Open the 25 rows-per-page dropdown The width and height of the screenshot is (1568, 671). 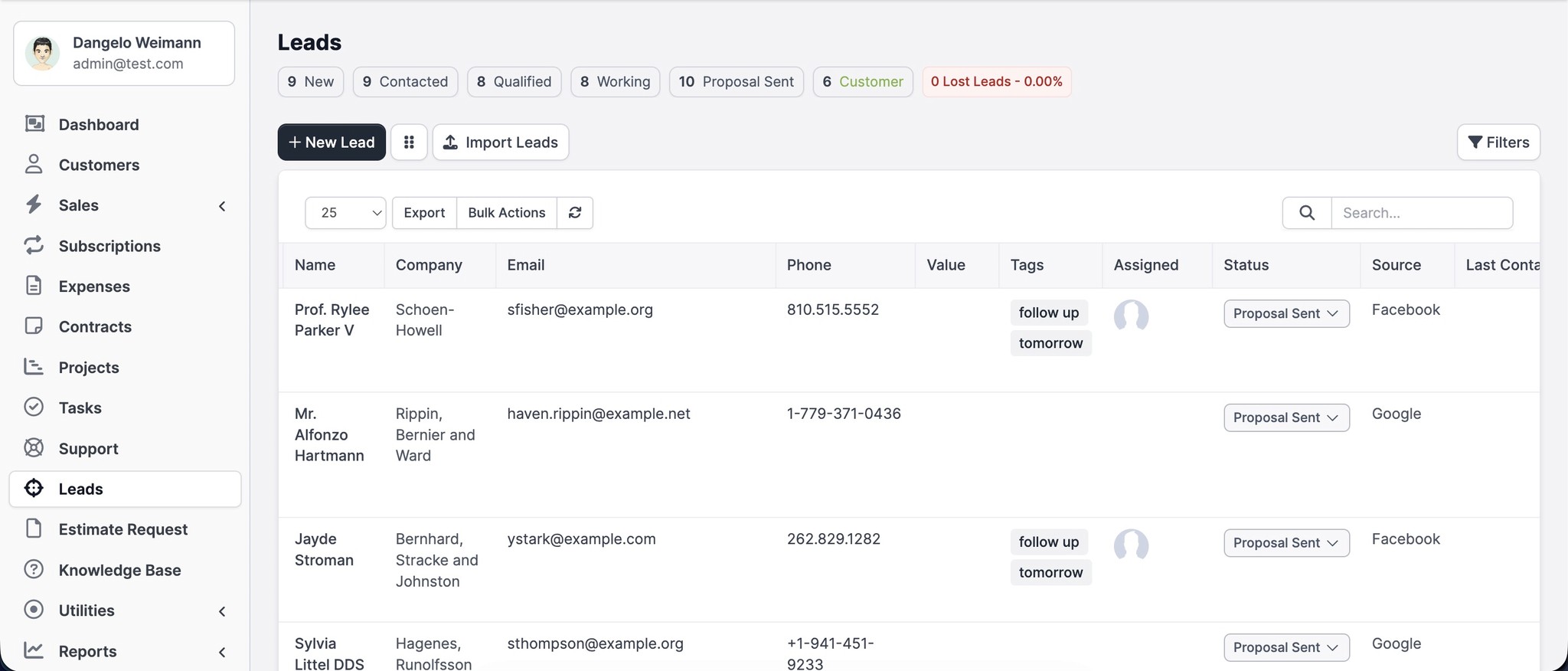coord(345,213)
